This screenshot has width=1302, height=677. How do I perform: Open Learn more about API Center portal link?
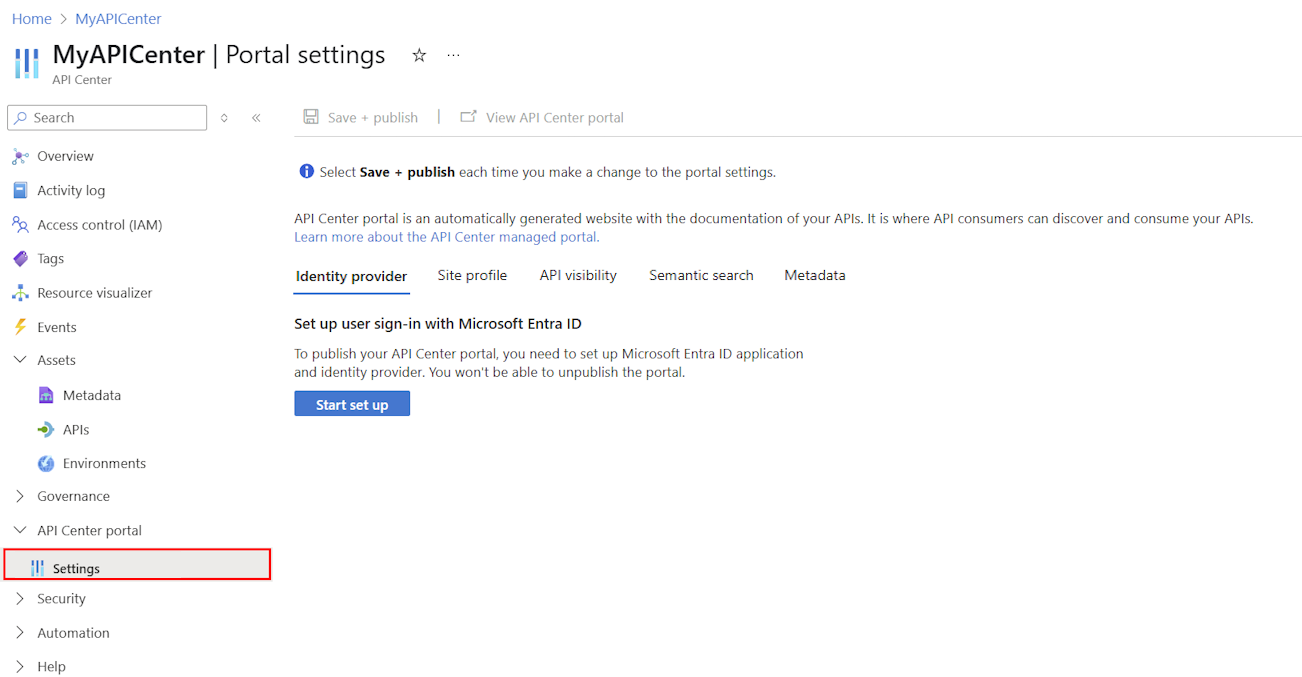446,238
